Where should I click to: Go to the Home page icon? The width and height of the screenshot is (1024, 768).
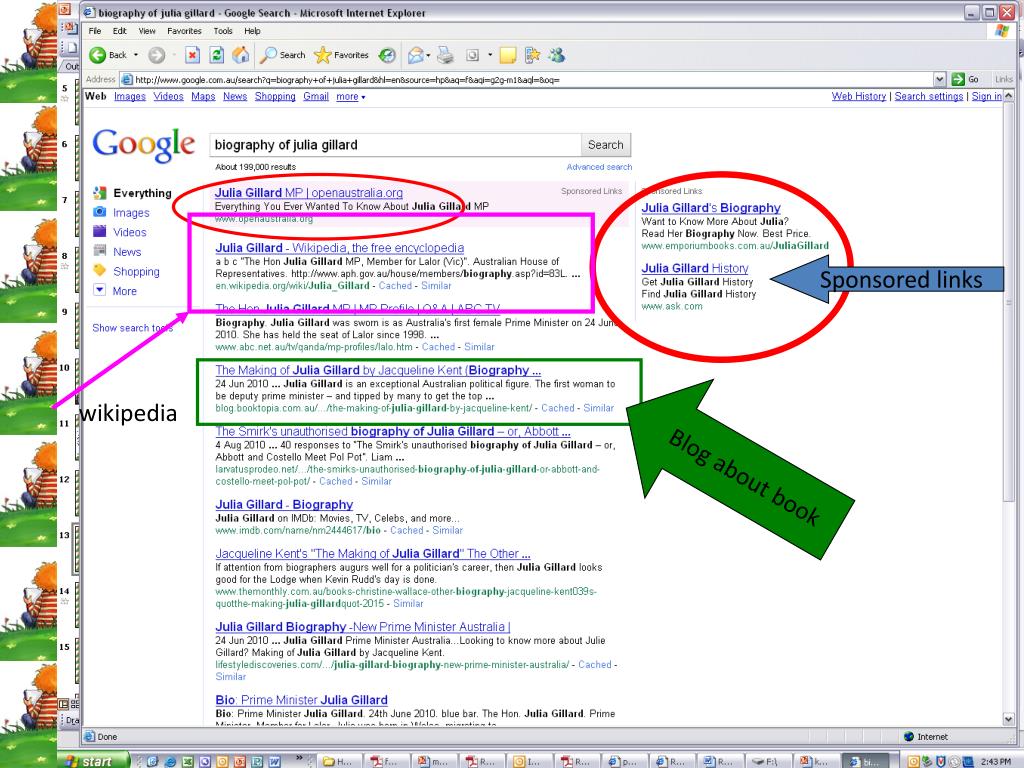point(240,55)
